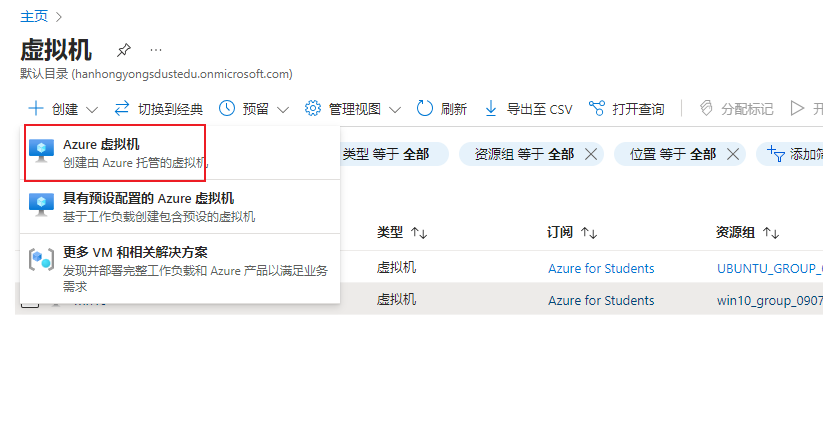
Task: Click the 导出至 CSV download icon
Action: [491, 109]
